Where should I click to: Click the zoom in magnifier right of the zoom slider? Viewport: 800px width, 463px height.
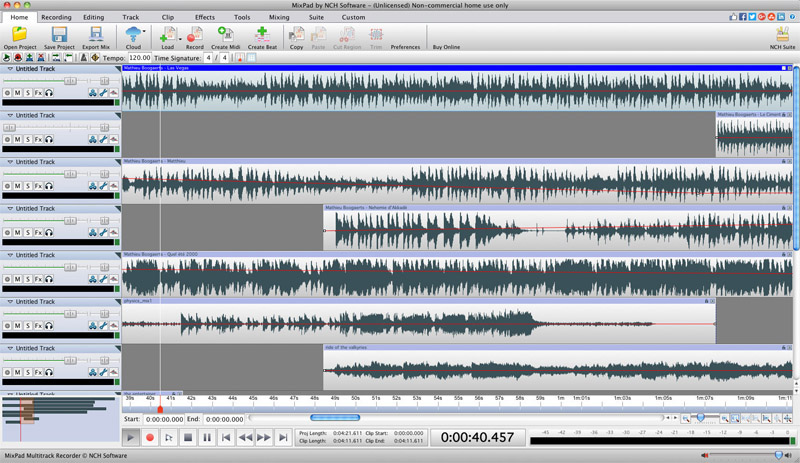coord(724,419)
